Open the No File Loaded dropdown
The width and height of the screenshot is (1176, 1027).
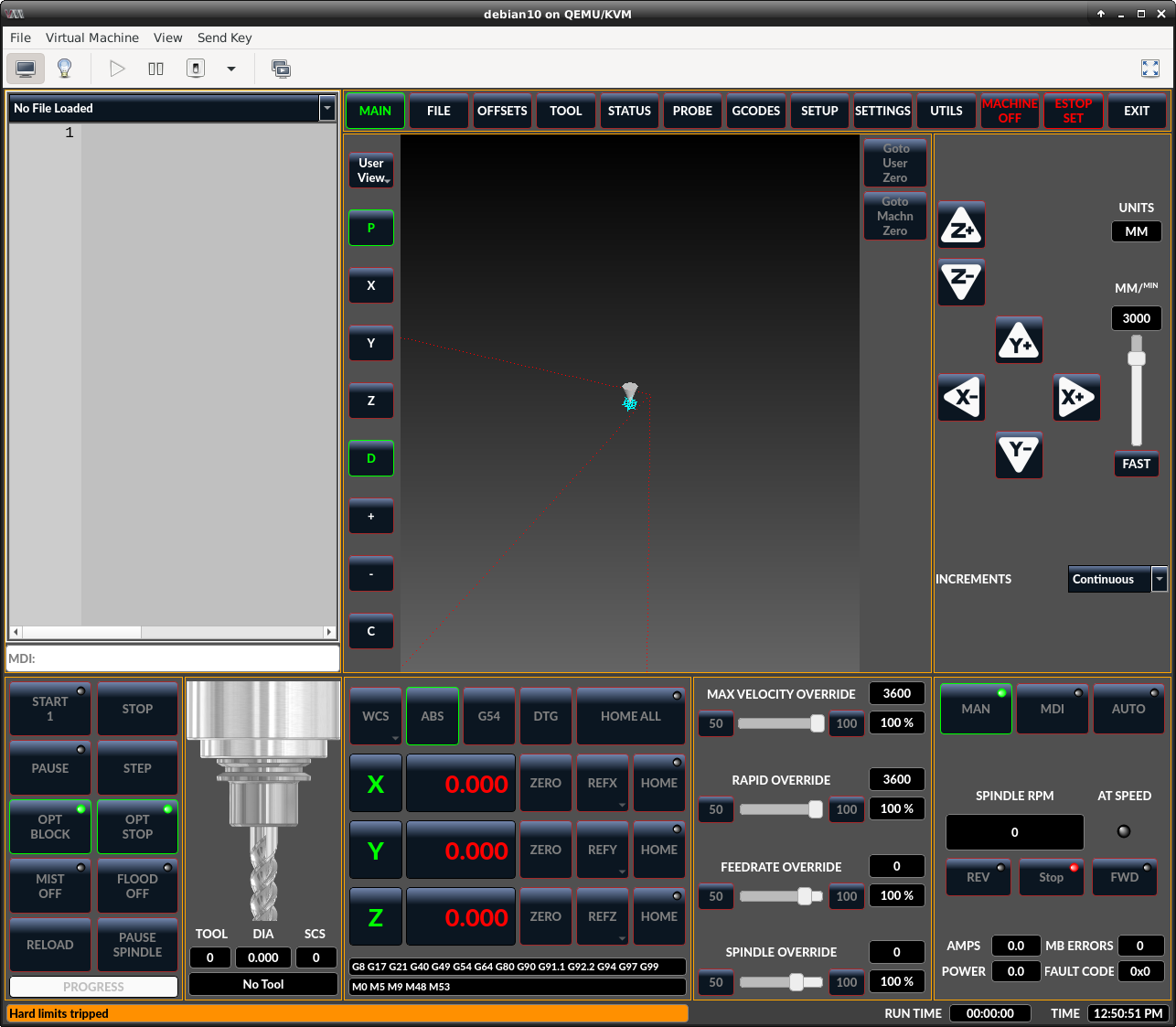tap(326, 108)
